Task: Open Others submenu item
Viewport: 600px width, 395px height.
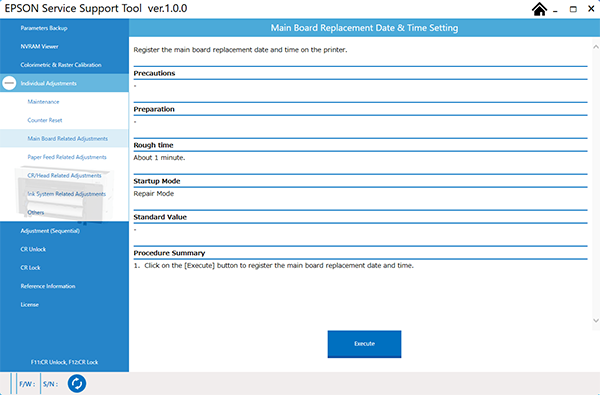Action: 64,212
